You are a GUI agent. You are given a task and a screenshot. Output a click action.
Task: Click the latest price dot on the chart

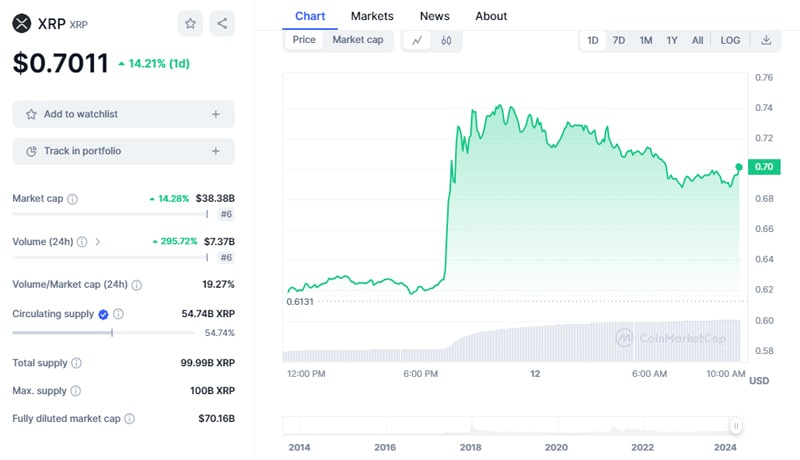[x=739, y=167]
